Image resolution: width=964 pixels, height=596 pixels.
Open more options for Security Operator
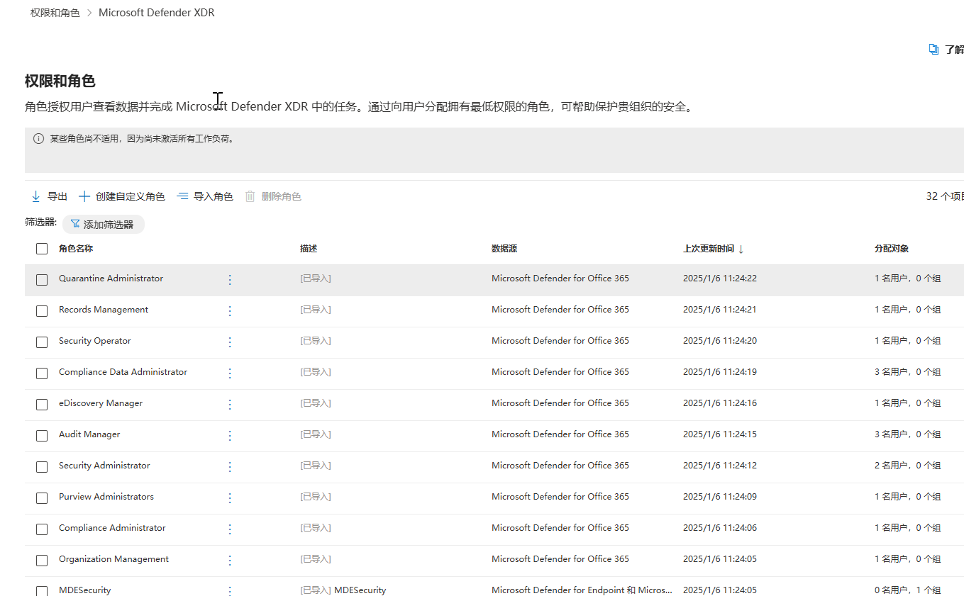coord(230,342)
